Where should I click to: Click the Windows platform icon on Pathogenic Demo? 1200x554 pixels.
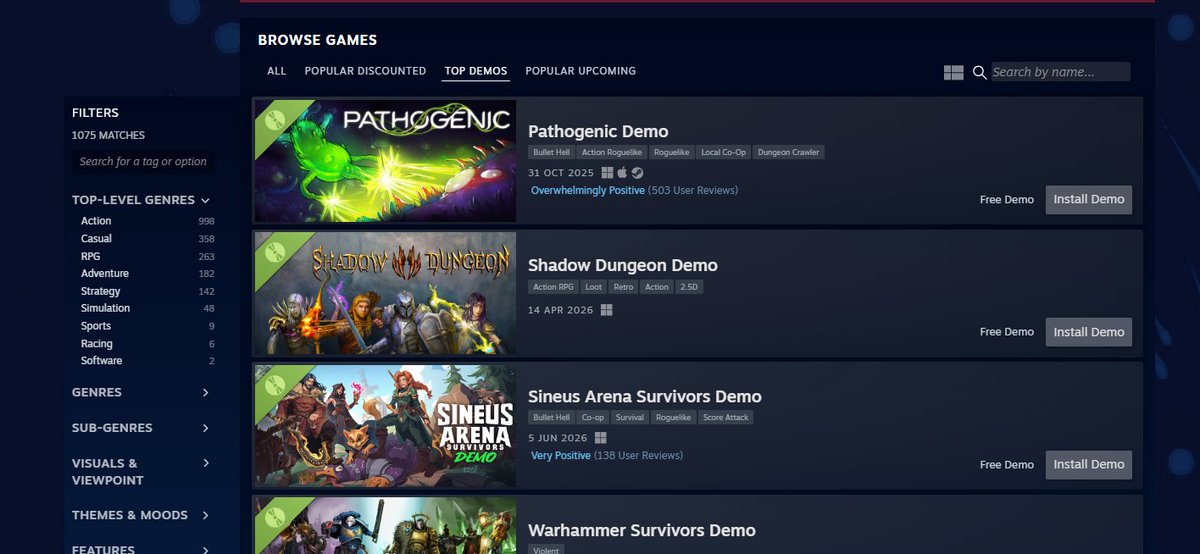tap(607, 173)
